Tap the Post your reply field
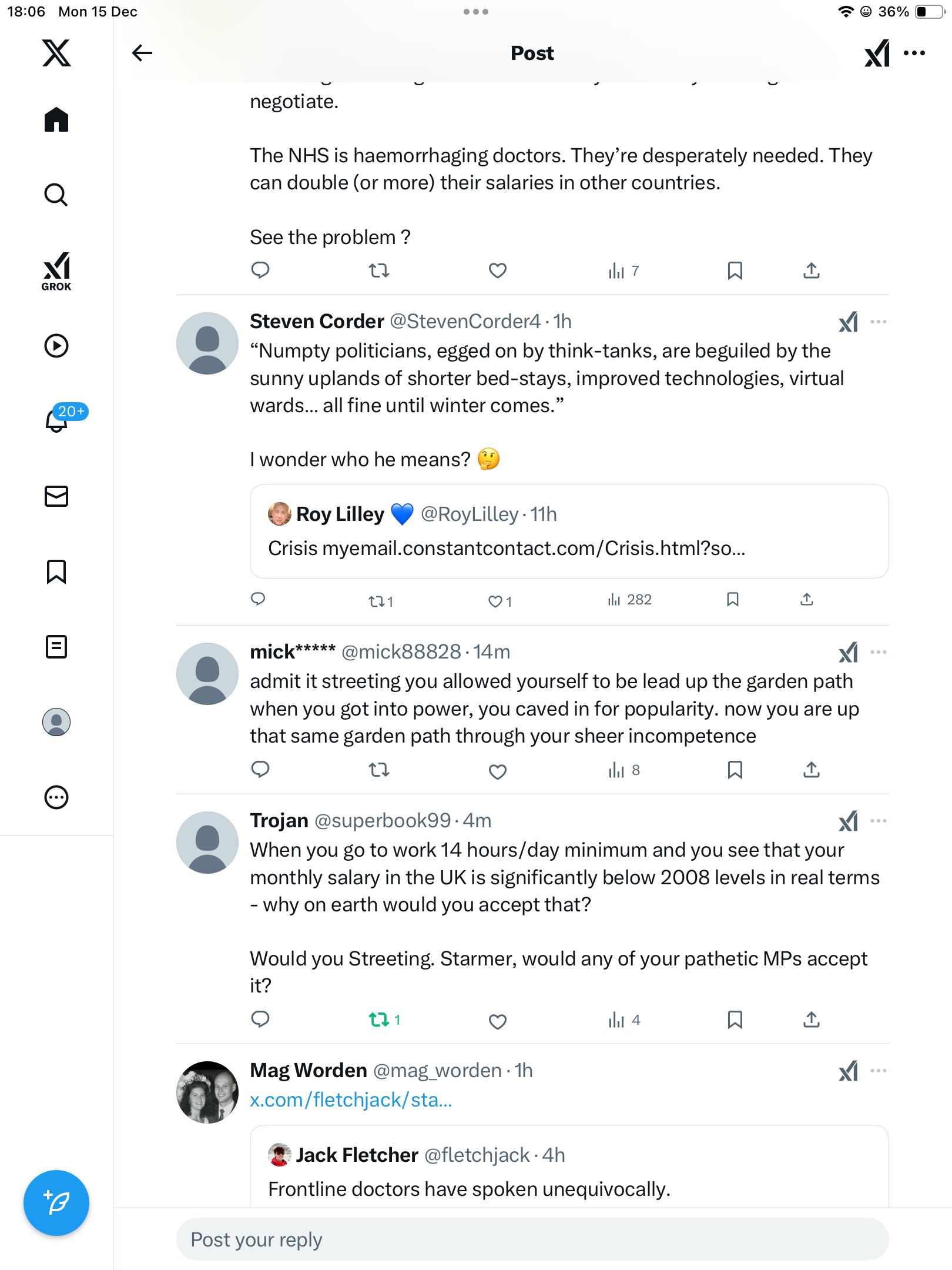Image resolution: width=952 pixels, height=1270 pixels. pyautogui.click(x=532, y=1239)
